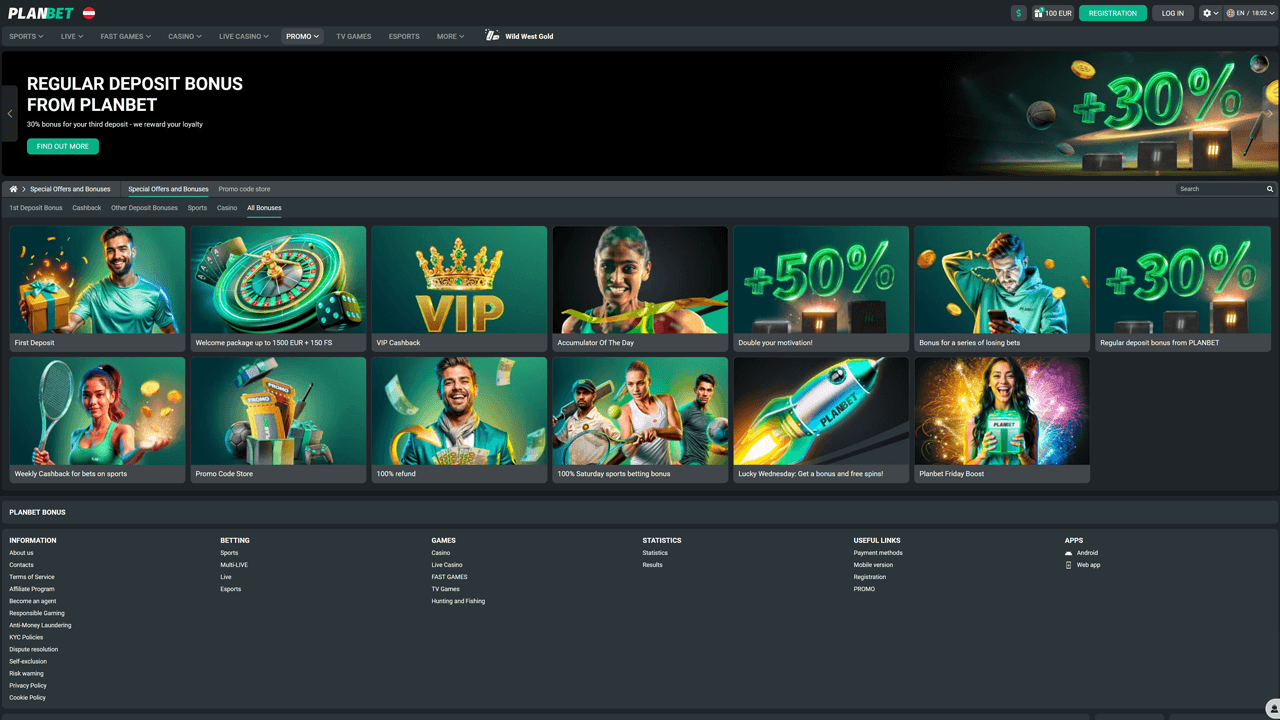
Task: Select the All Bonuses filter
Action: (264, 208)
